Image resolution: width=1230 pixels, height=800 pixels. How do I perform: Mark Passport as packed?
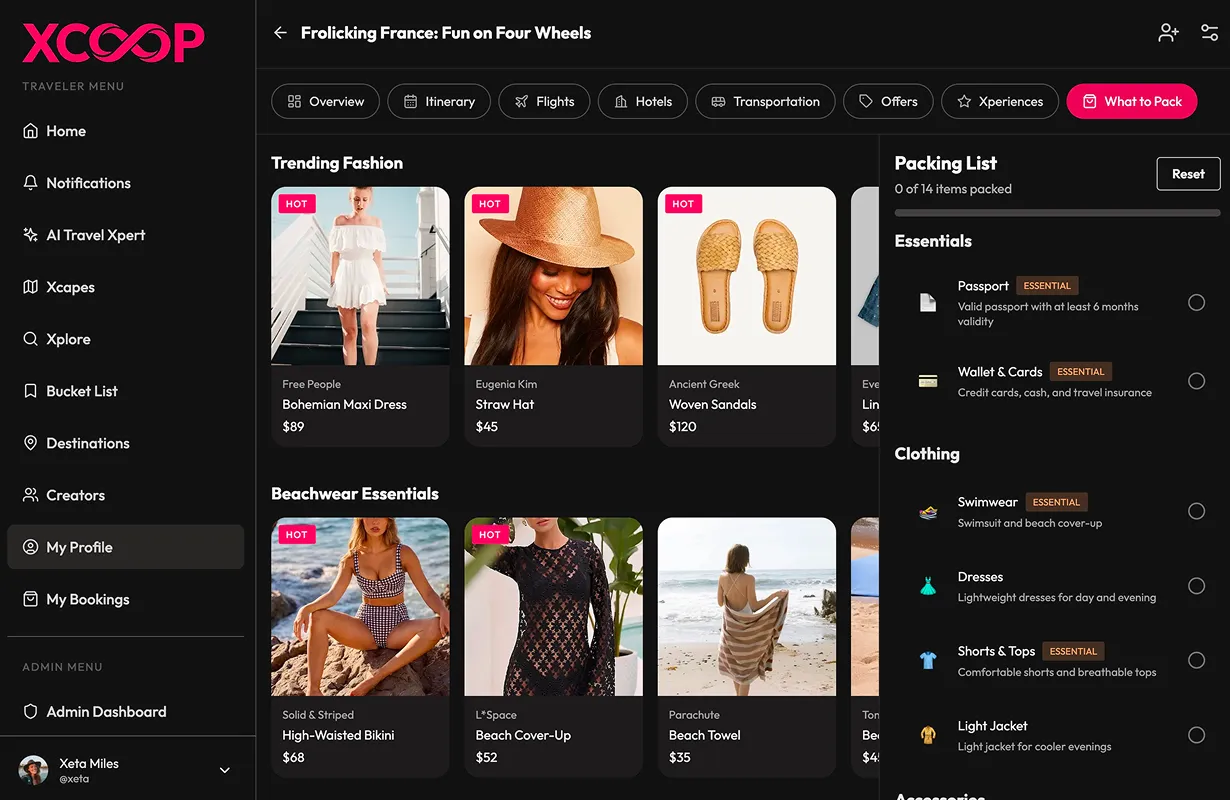point(1196,302)
